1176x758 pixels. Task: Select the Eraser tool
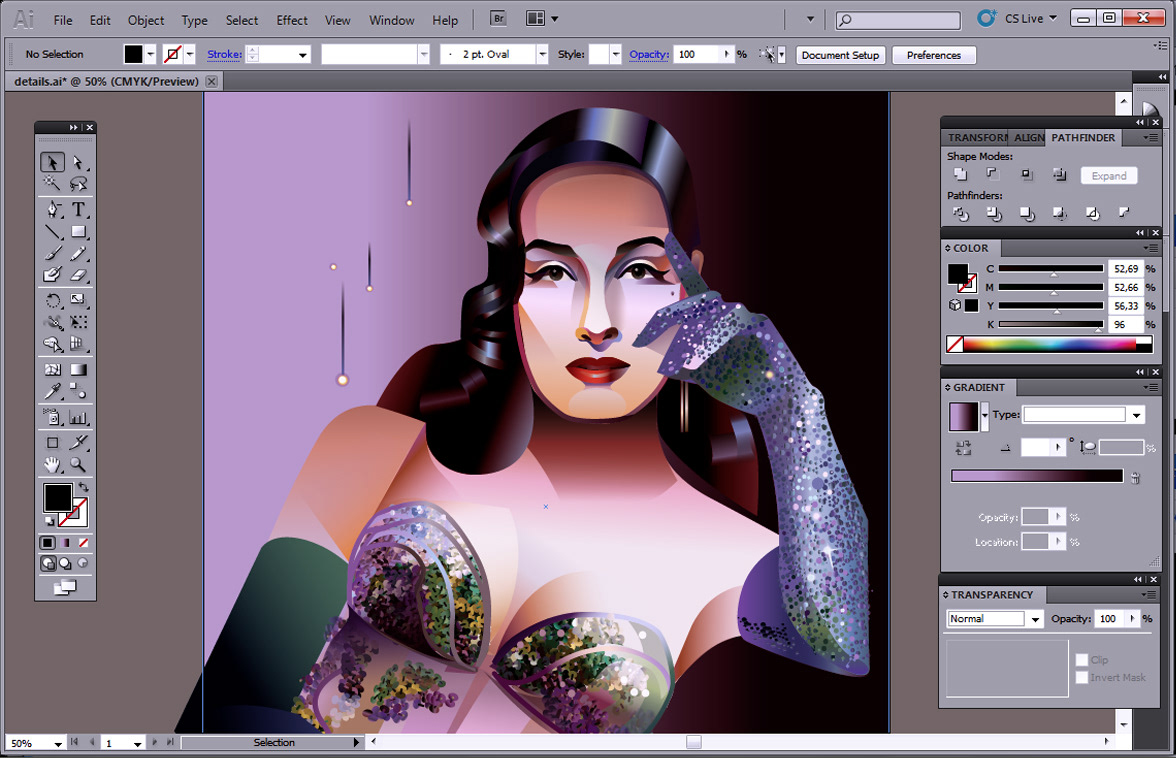tap(78, 275)
